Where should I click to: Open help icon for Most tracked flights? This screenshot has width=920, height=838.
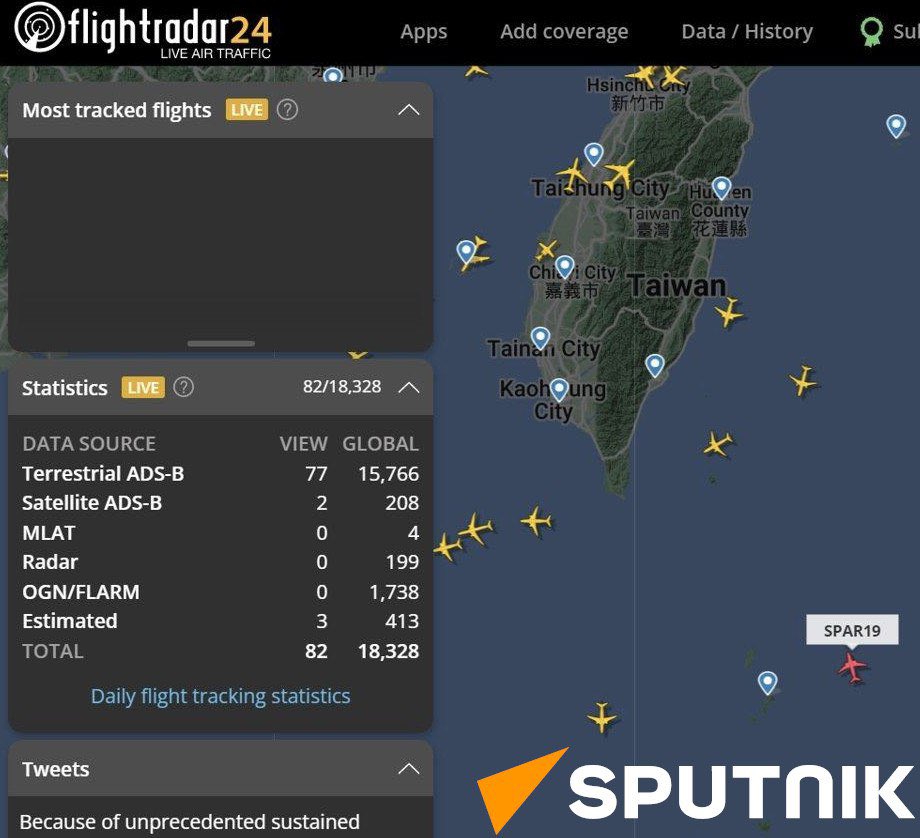tap(287, 110)
